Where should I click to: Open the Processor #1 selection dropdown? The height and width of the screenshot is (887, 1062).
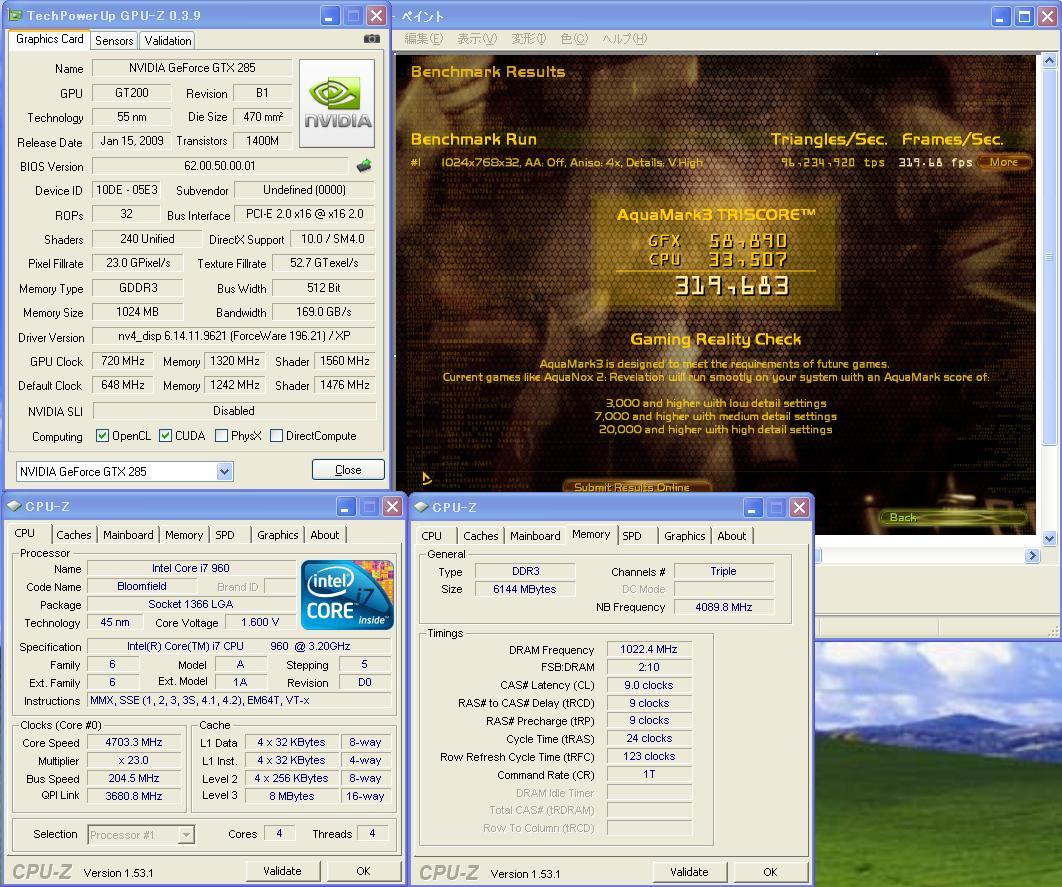pyautogui.click(x=186, y=835)
